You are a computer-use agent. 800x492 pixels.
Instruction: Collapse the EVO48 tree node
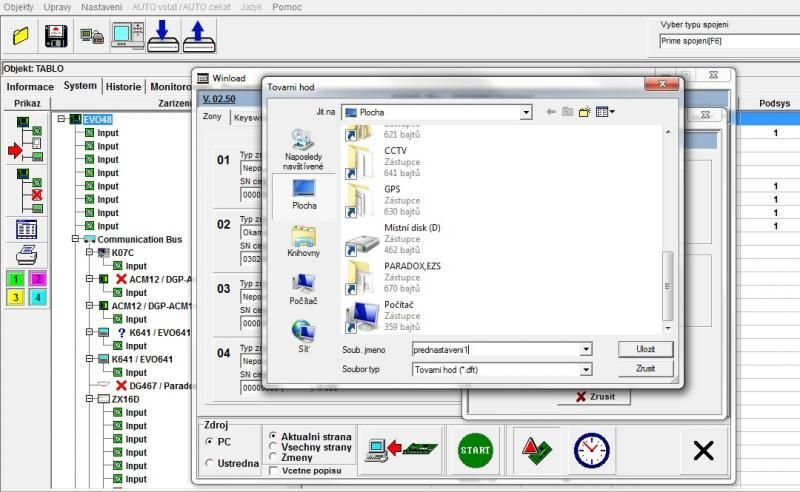62,119
